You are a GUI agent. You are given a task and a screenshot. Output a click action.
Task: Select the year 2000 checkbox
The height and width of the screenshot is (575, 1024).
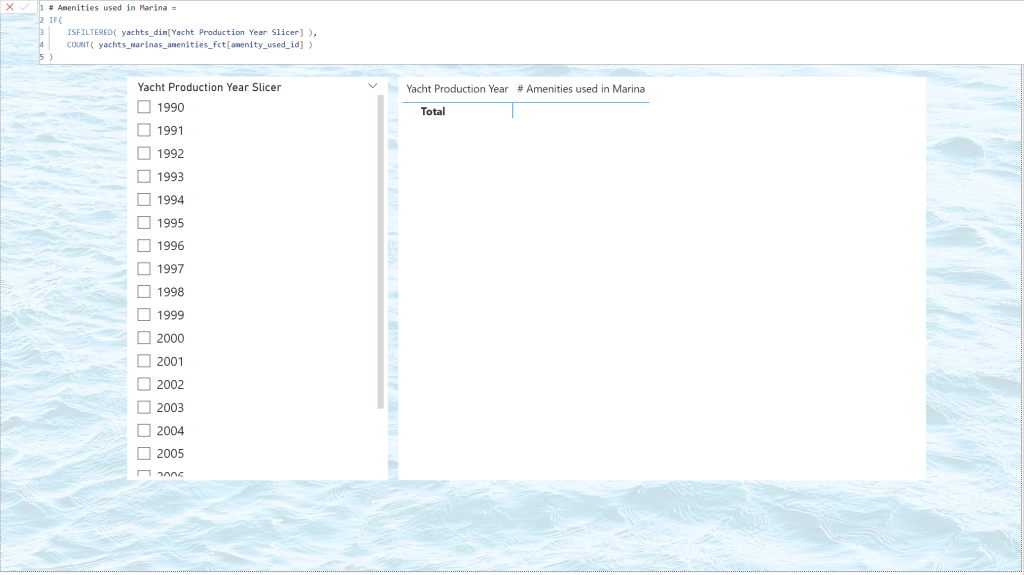[144, 338]
